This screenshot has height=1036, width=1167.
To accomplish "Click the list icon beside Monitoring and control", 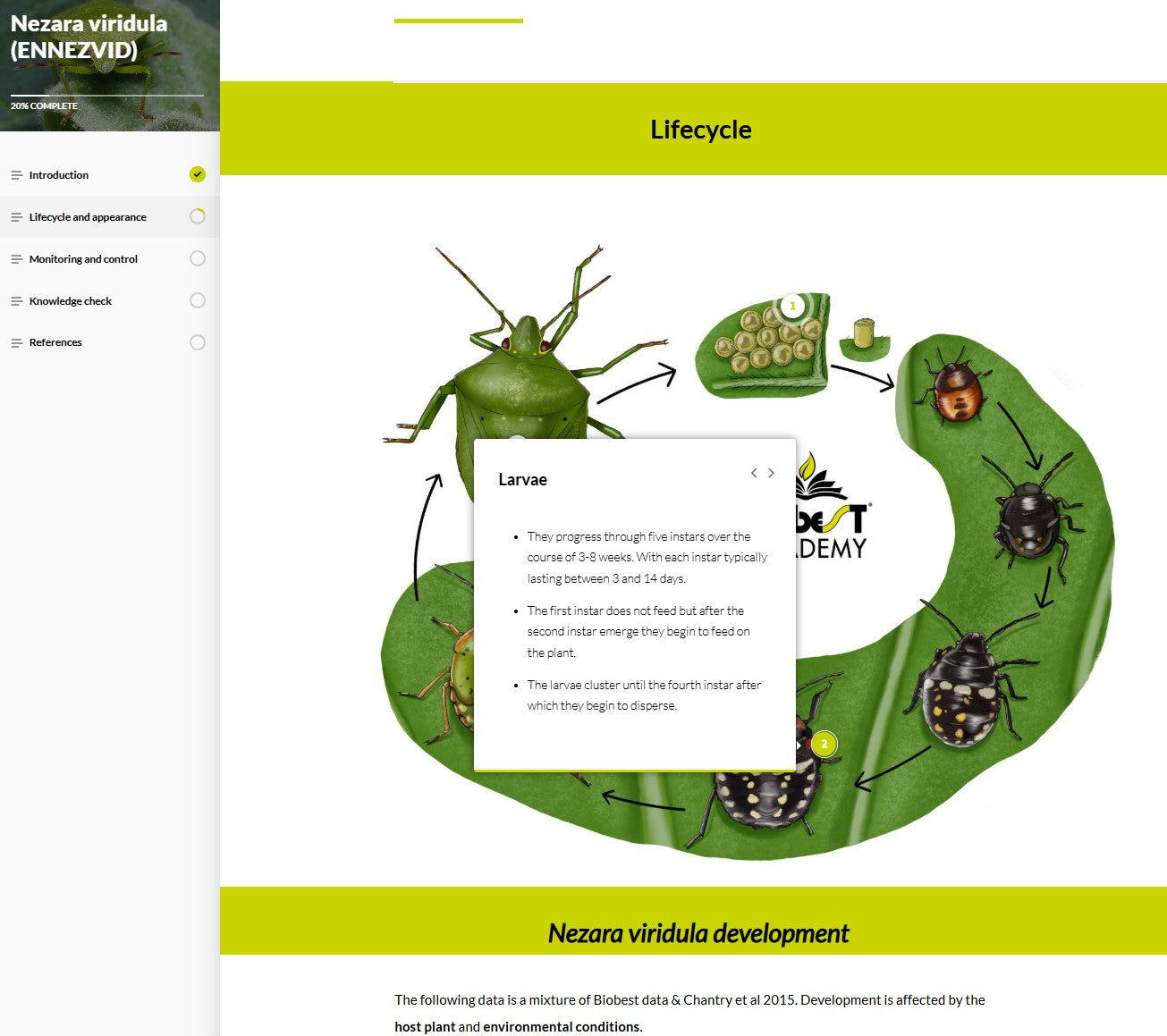I will (x=16, y=258).
